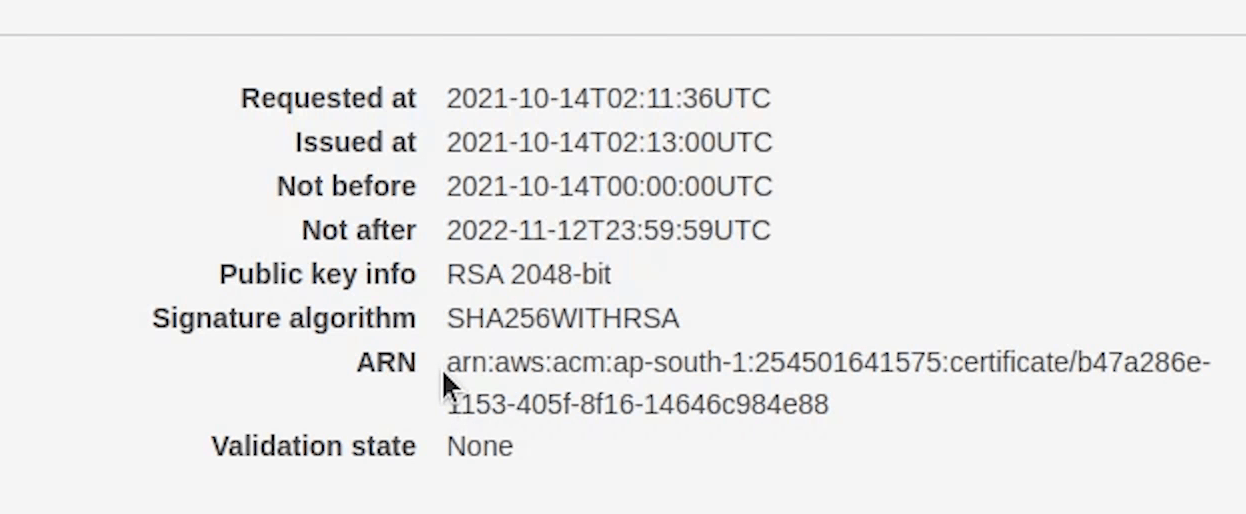Click the Validation state label
The width and height of the screenshot is (1246, 514).
tap(313, 446)
